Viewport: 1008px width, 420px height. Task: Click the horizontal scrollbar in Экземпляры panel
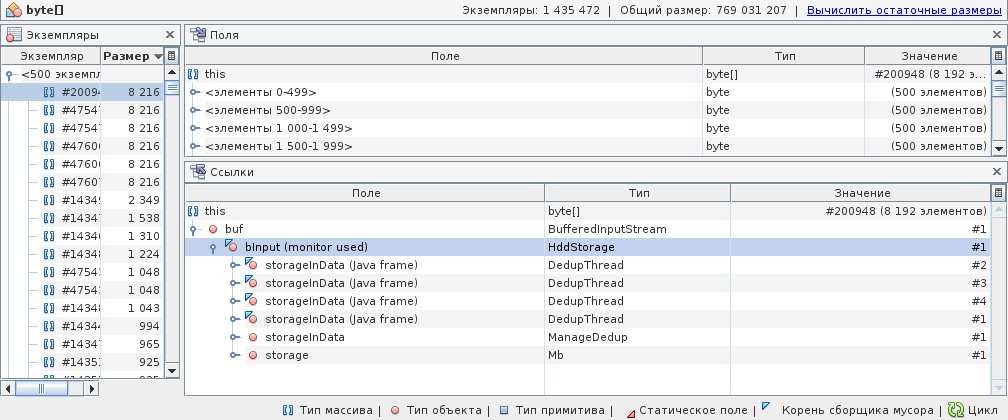40,388
